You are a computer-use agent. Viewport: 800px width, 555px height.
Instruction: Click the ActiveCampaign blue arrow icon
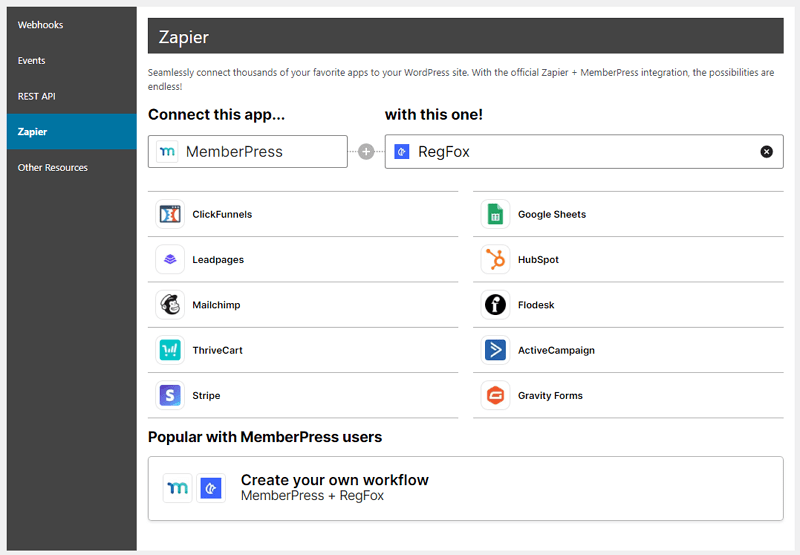pyautogui.click(x=495, y=350)
